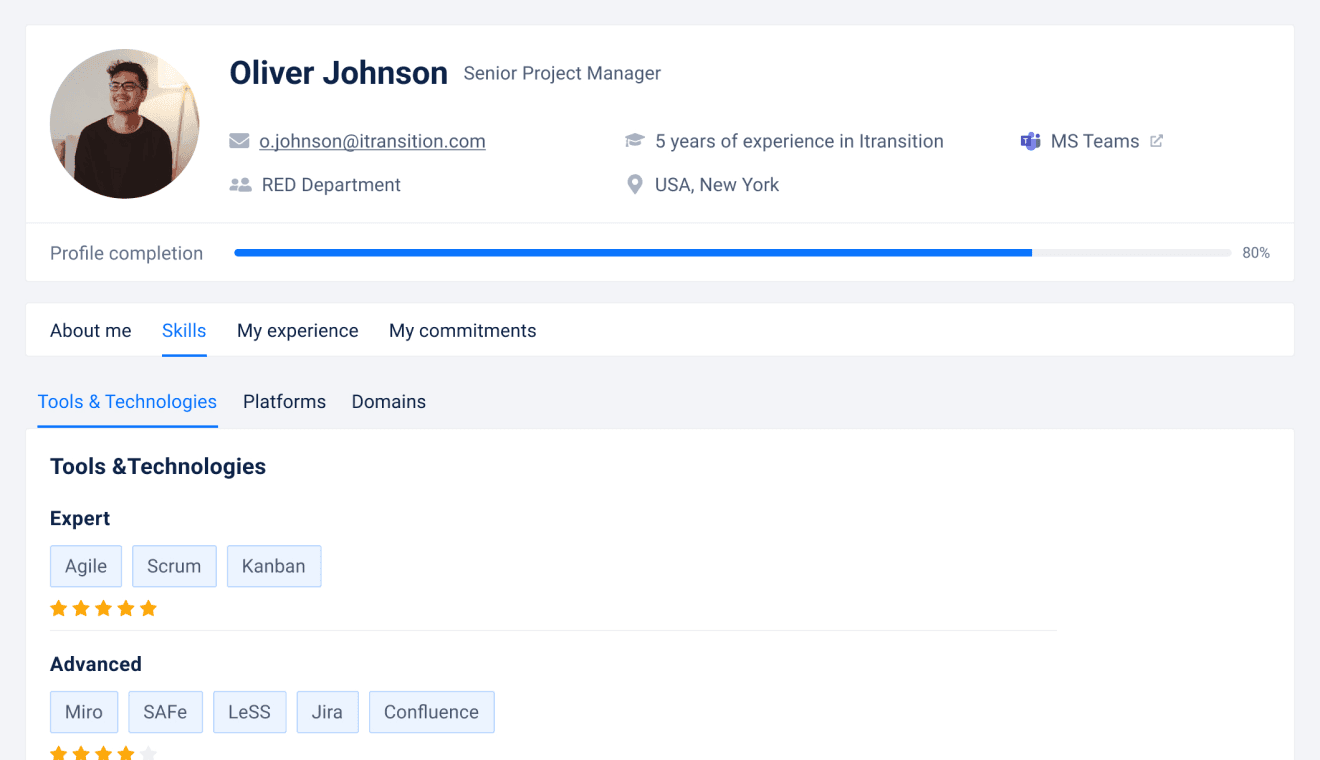Click Oliver Johnson's profile photo
The height and width of the screenshot is (760, 1320).
(x=125, y=124)
